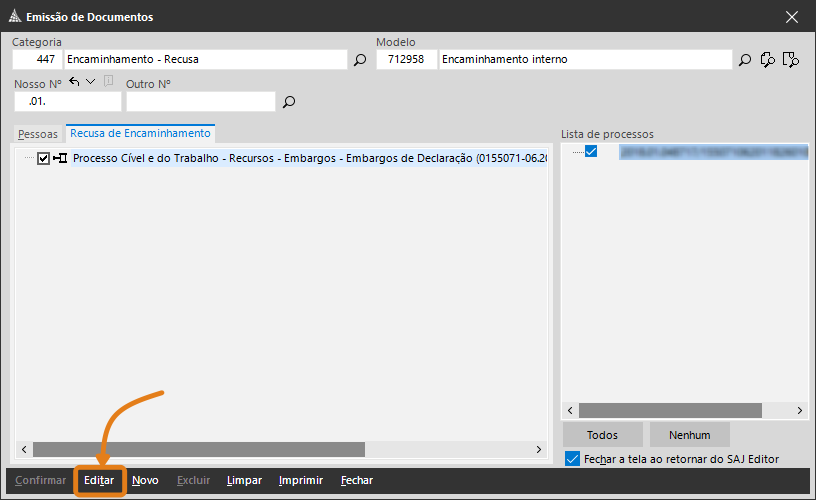Click the Todos button
Viewport: 816px width, 500px height.
tap(602, 435)
